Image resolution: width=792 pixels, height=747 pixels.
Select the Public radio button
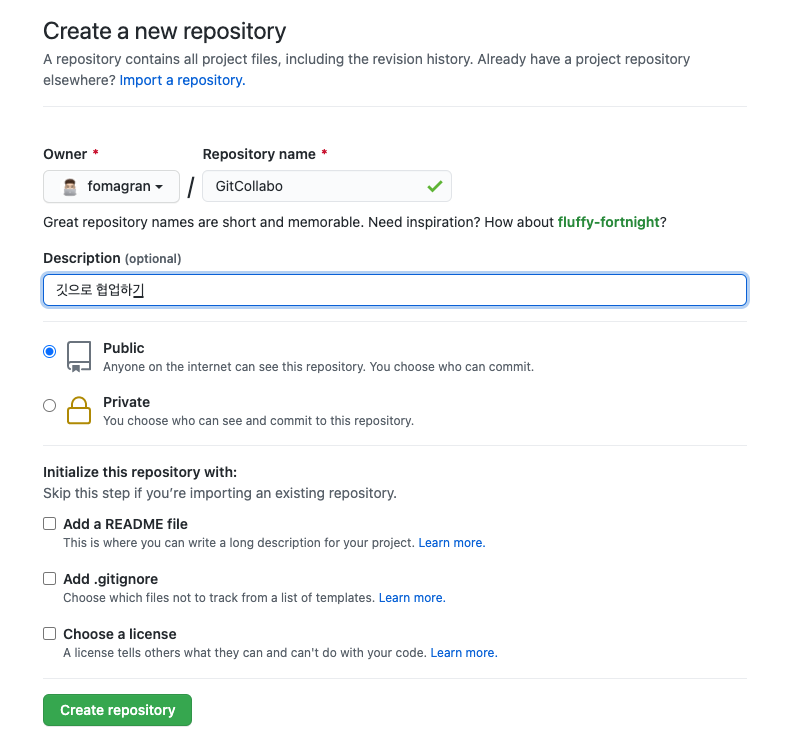point(50,351)
